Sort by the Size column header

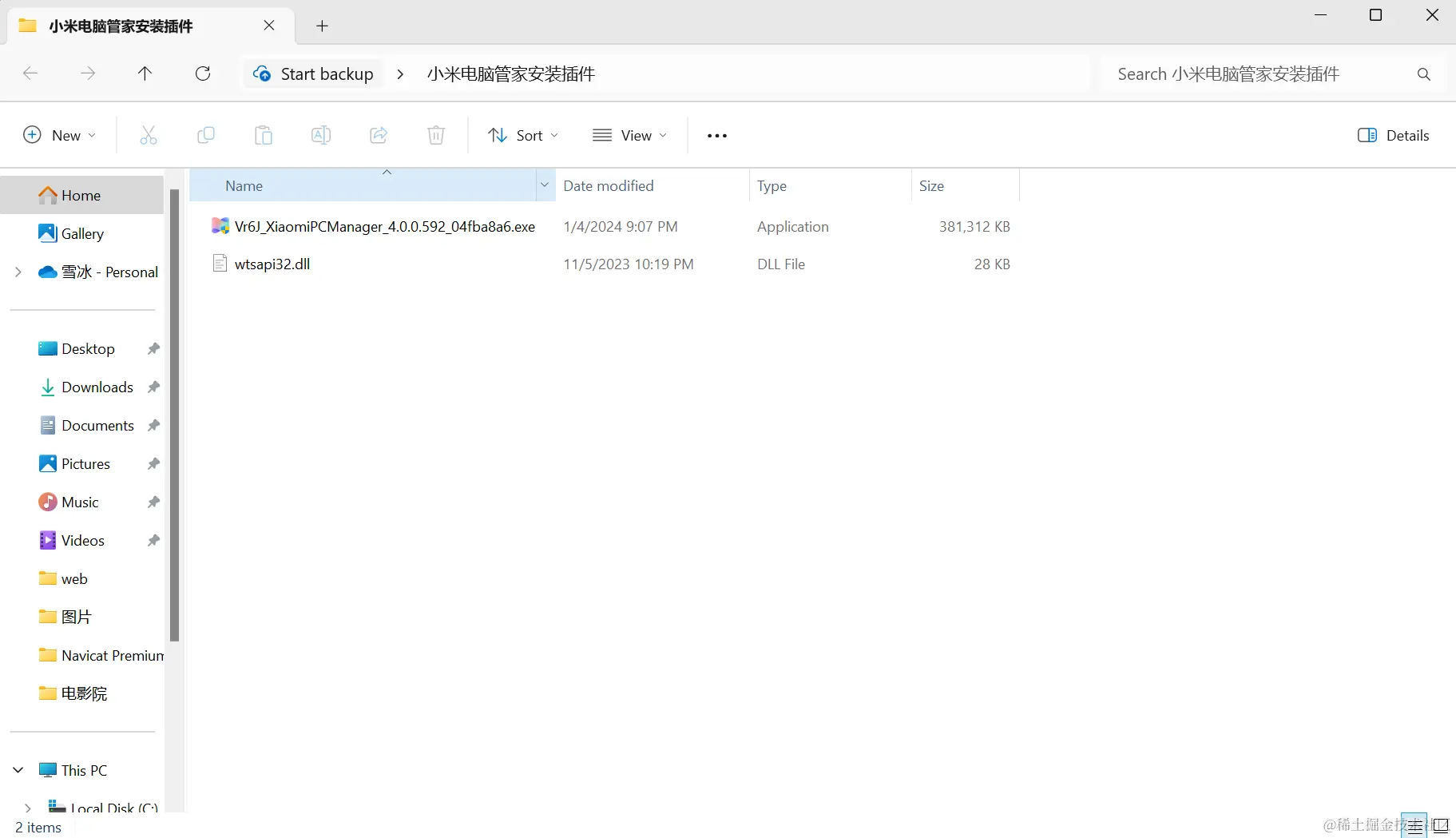click(965, 185)
